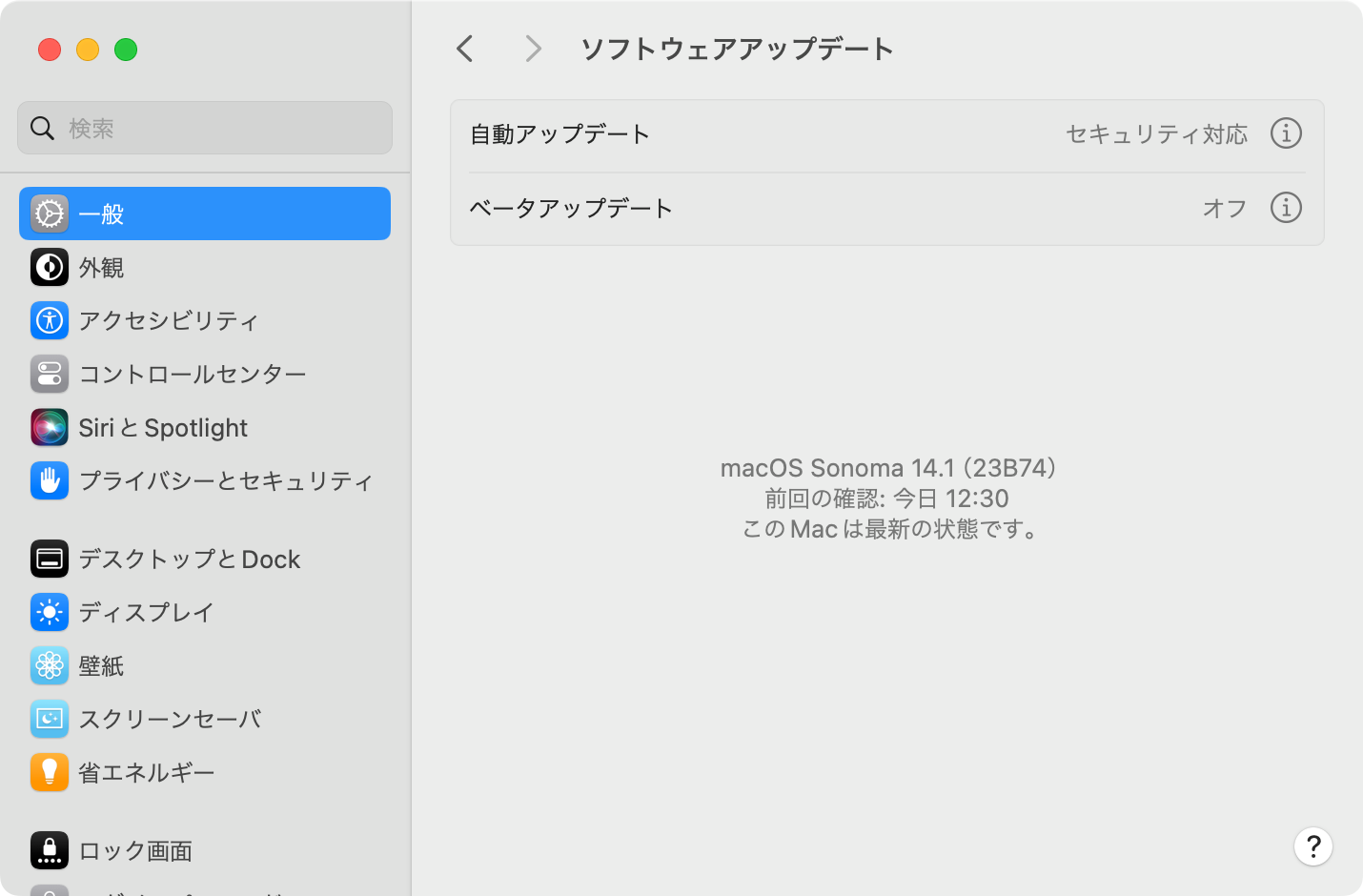Zoom the window with the green button
Image resolution: width=1363 pixels, height=896 pixels.
click(126, 50)
